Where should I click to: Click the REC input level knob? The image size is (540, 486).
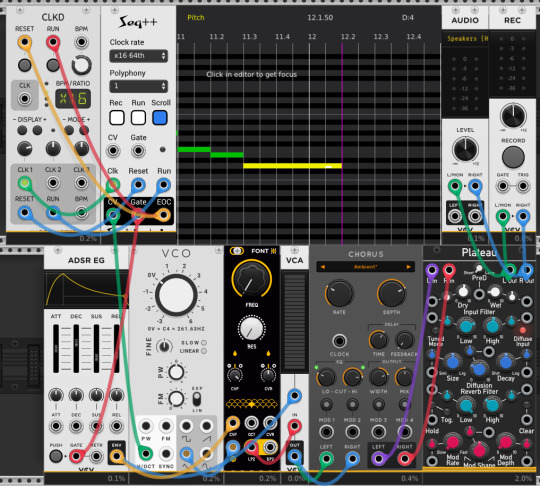(x=513, y=115)
